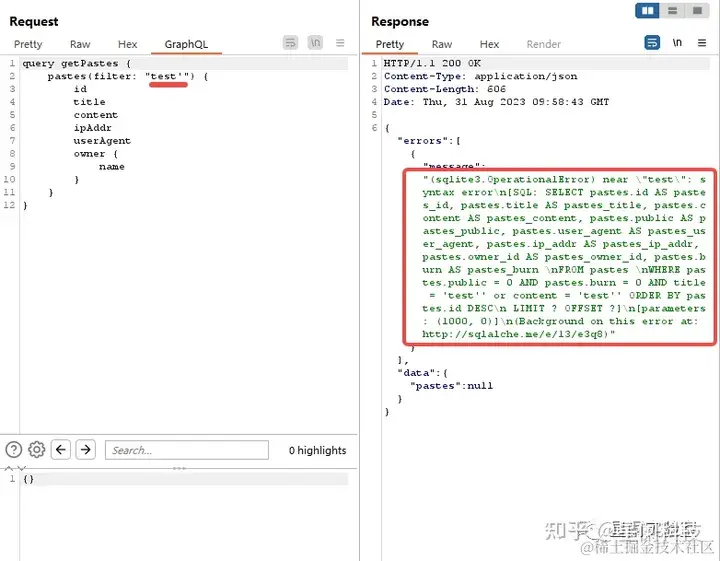Click 'title' field in query

(x=89, y=102)
